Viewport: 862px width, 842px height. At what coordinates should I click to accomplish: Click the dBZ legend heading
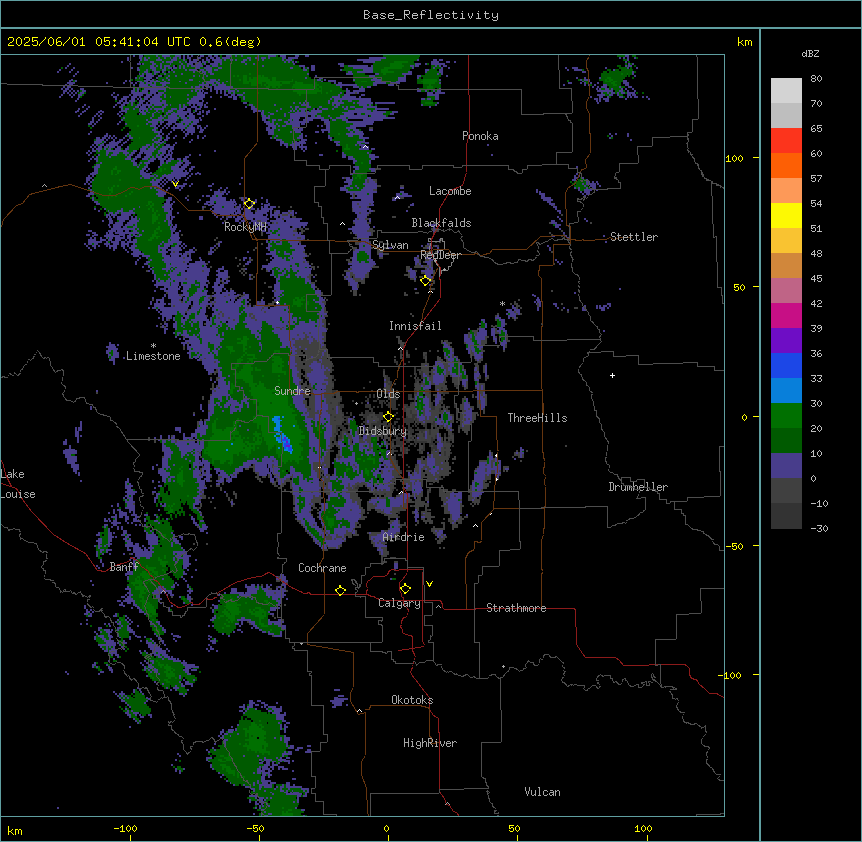click(x=810, y=53)
